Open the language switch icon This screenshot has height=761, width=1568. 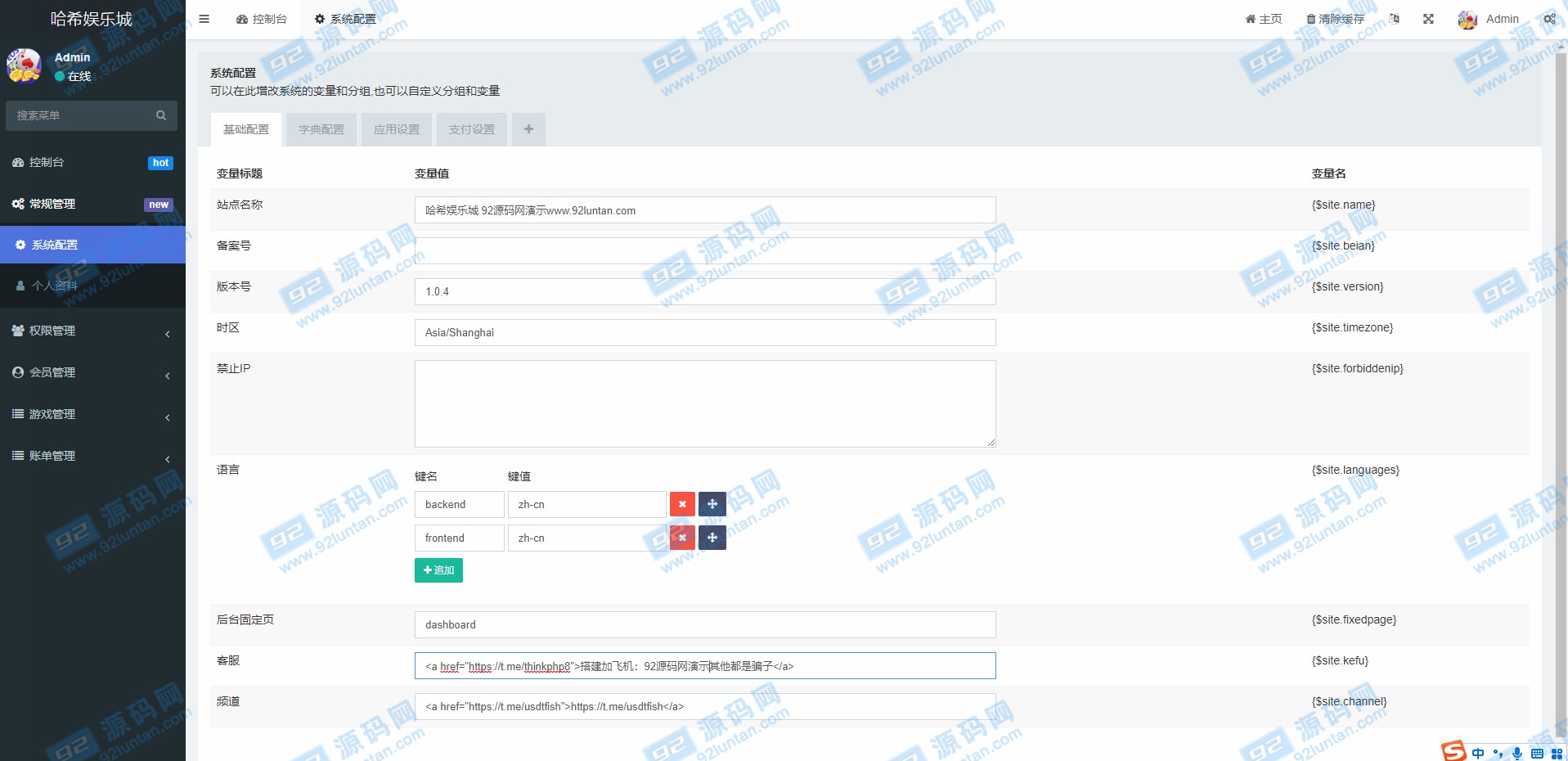(x=1395, y=19)
